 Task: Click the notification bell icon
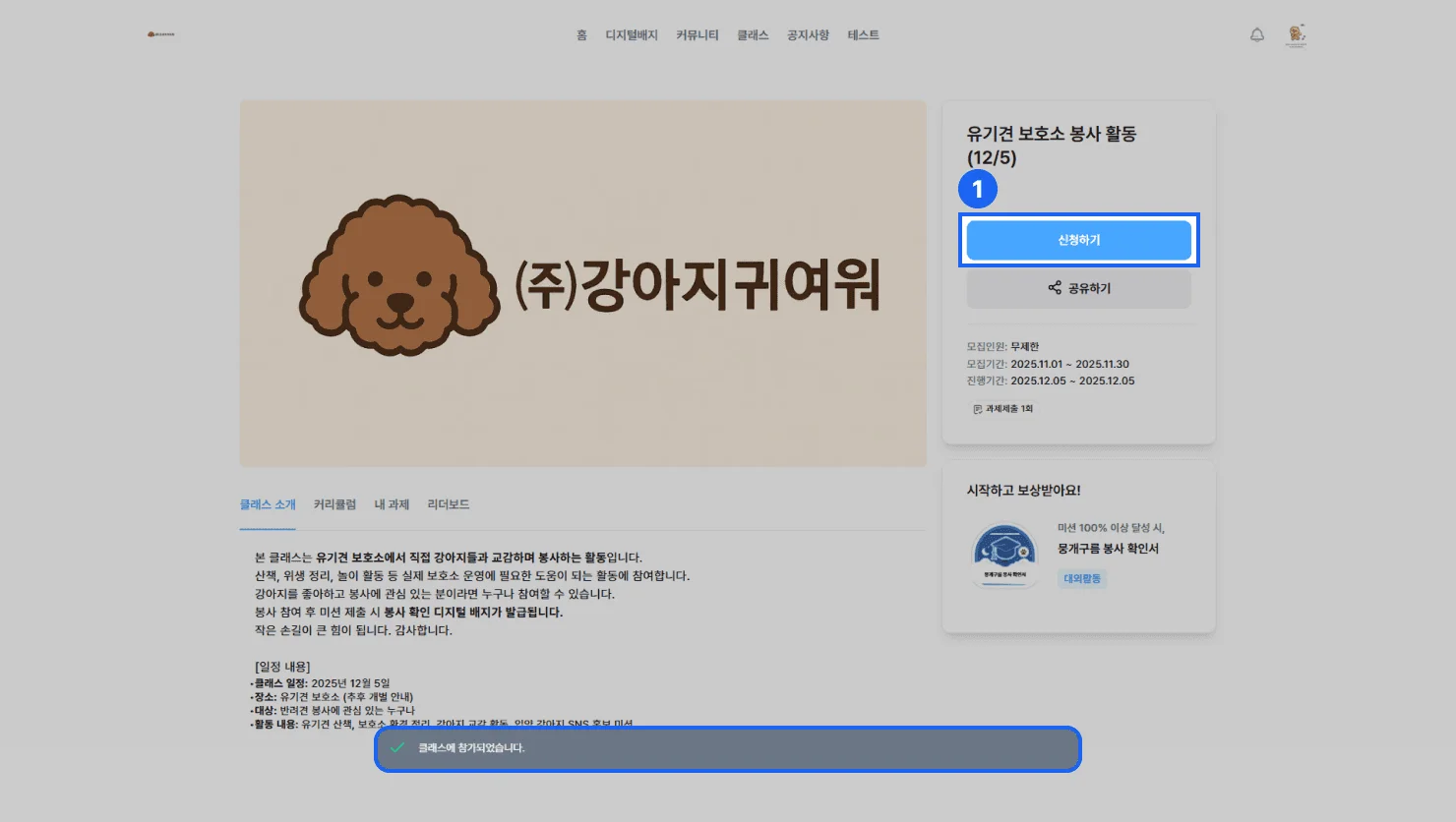1257,35
